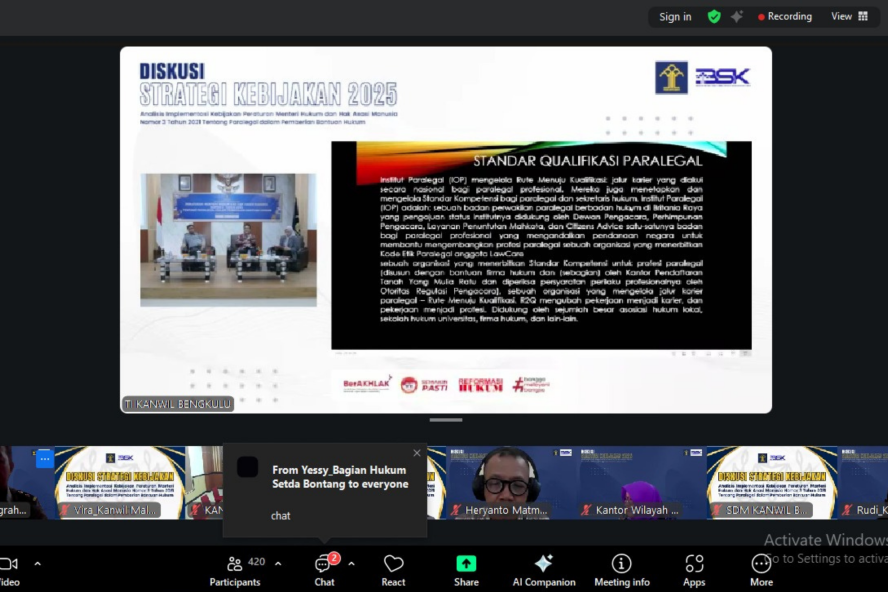Expand the Chat options arrow
Screen dimensions: 888x592
[x=351, y=563]
